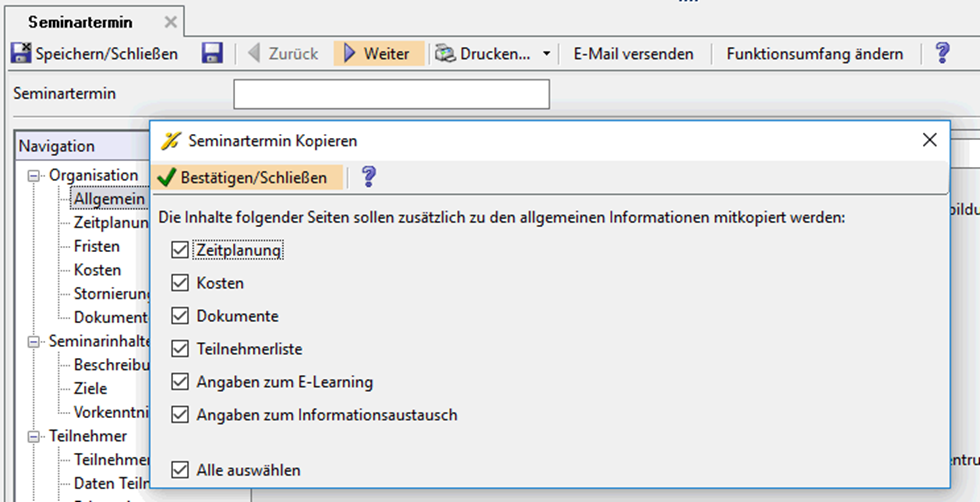Viewport: 980px width, 502px height.
Task: Click the green check Bestätigen/Schließen icon
Action: pos(167,178)
